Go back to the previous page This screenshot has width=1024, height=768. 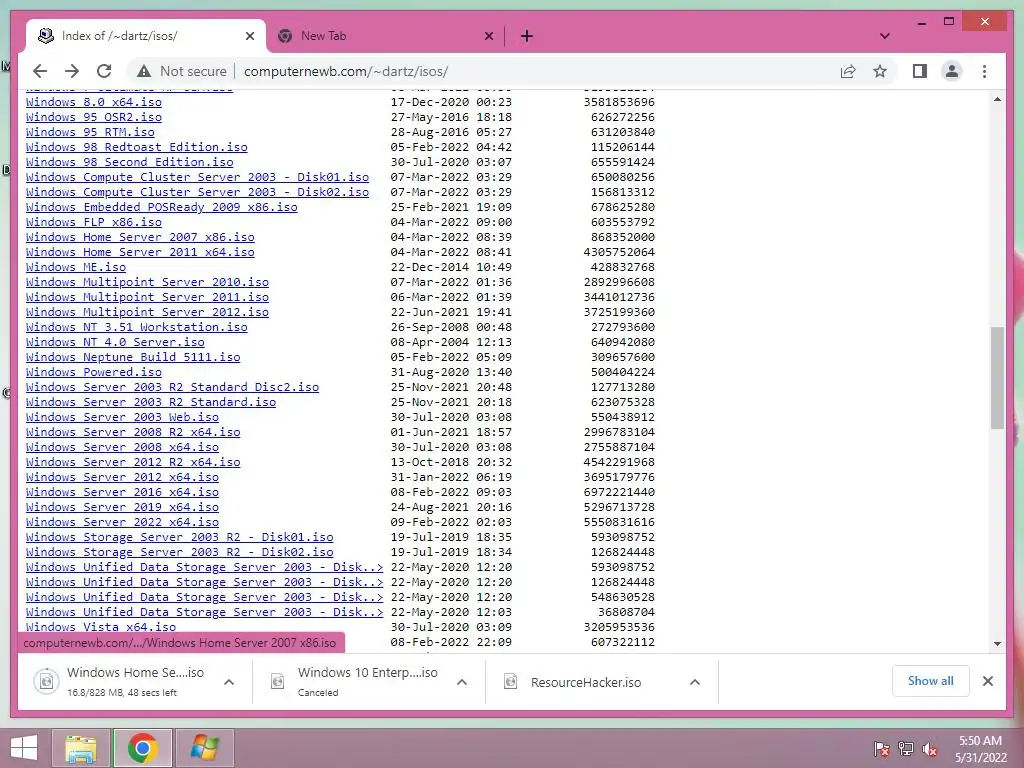[40, 71]
